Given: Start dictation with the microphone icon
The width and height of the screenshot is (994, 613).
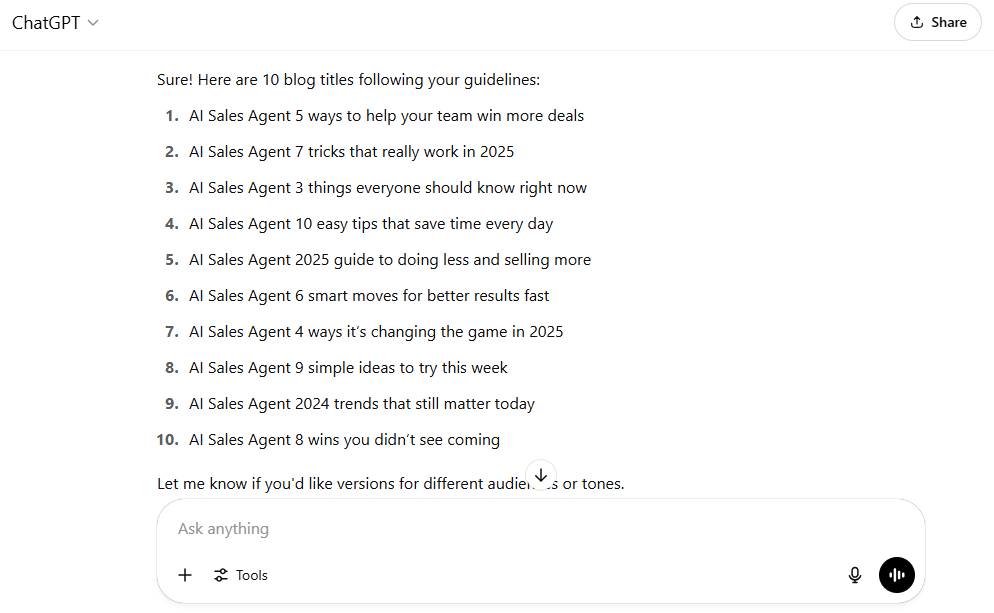Looking at the screenshot, I should [855, 575].
